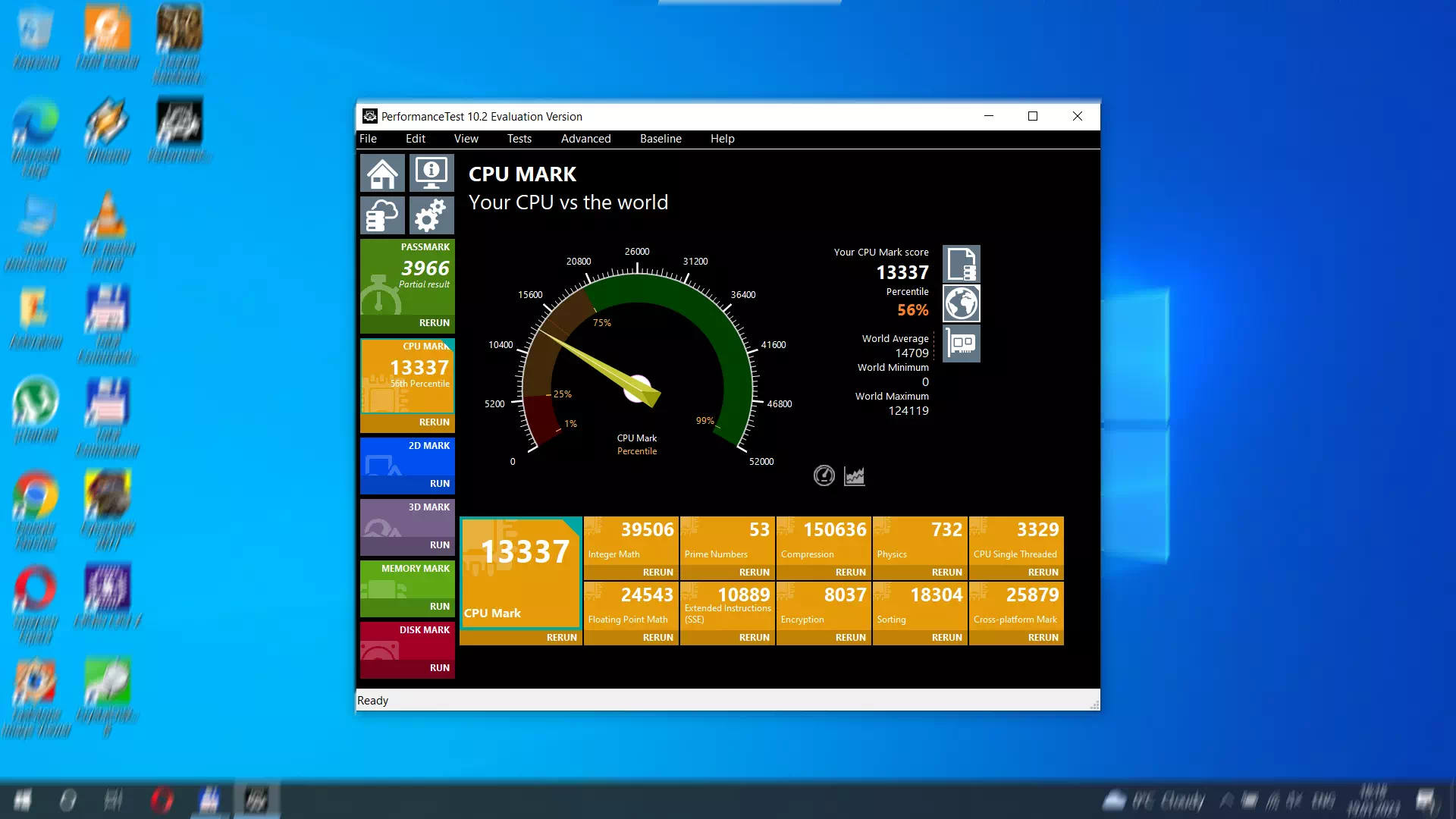Viewport: 1456px width, 819px height.
Task: Open the Tests menu
Action: [x=519, y=139]
